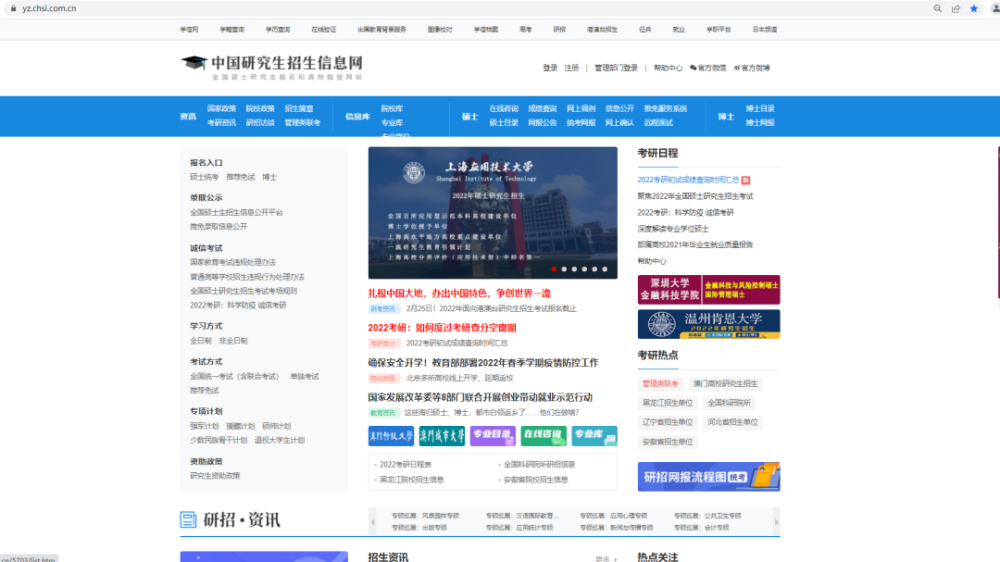Screen dimensions: 1000x562
Task: Open 博士 main nav item
Action: click(x=726, y=116)
